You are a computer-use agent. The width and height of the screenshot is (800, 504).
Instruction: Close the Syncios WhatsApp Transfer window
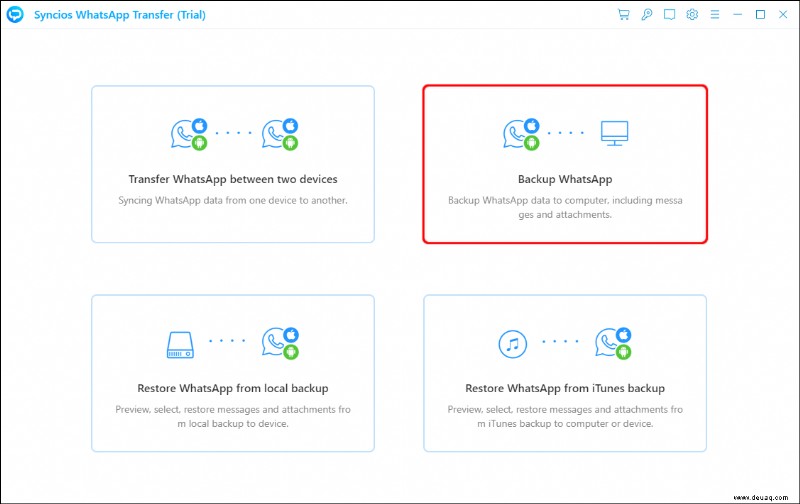pyautogui.click(x=783, y=14)
